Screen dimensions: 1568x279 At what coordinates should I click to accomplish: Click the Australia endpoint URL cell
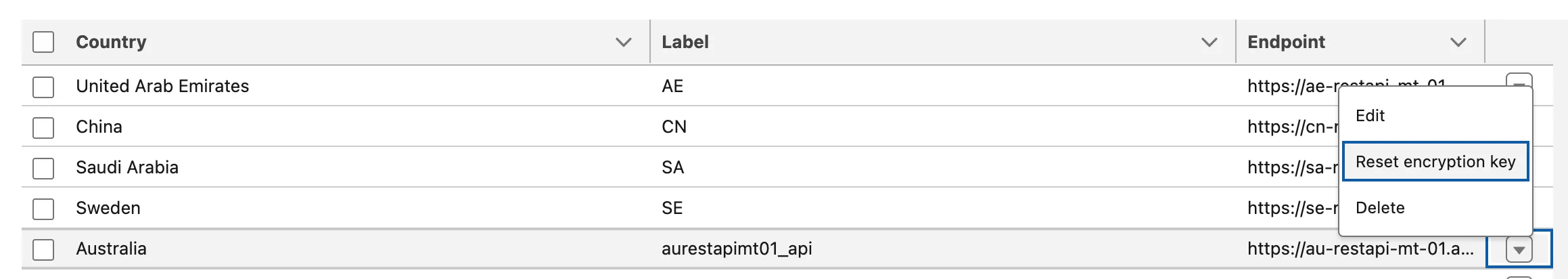[1360, 249]
